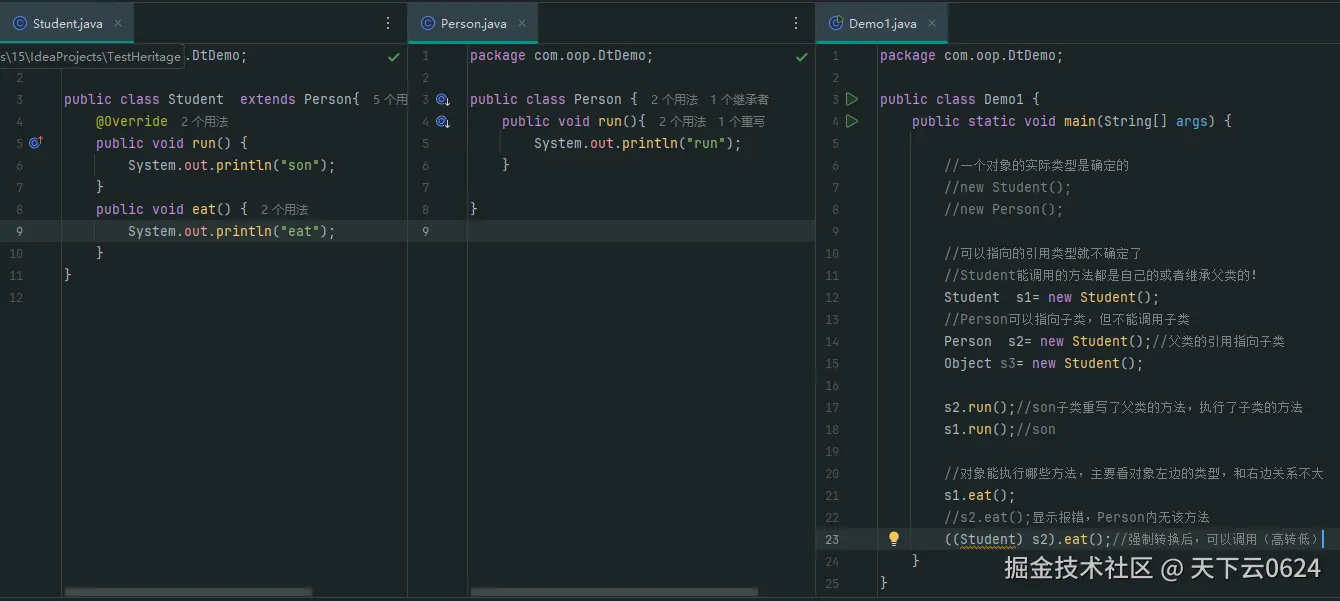The image size is (1340, 601).
Task: Switch to the Demo1.java tab
Action: click(x=882, y=23)
